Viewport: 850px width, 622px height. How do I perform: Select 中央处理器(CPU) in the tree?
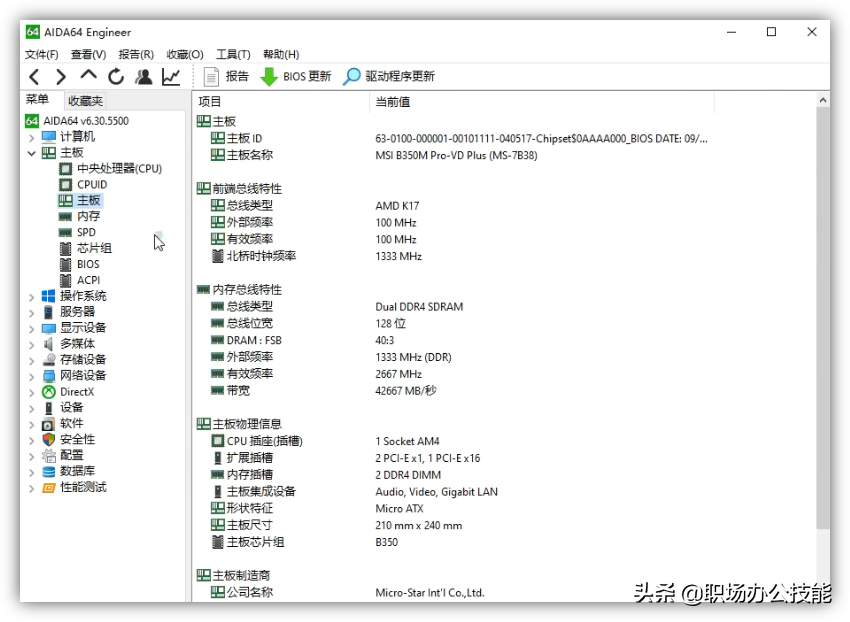(x=111, y=169)
